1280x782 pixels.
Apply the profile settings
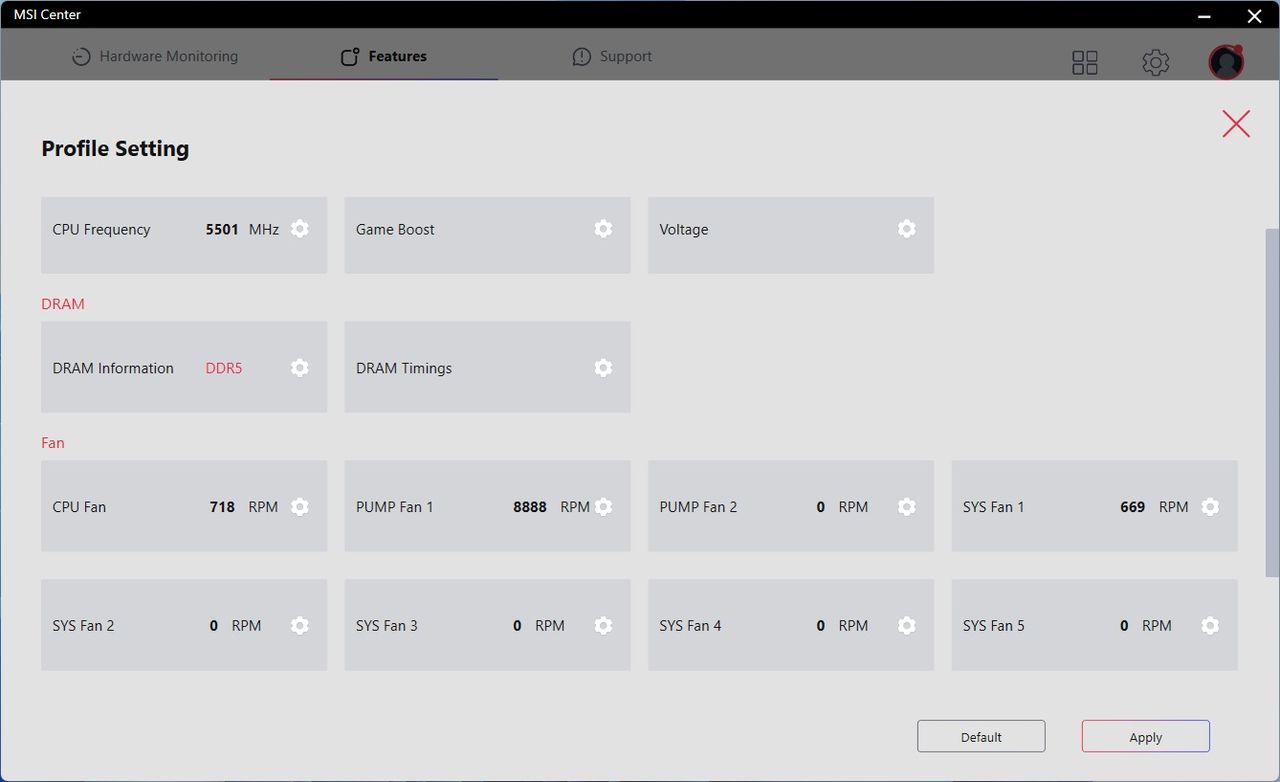click(1146, 736)
